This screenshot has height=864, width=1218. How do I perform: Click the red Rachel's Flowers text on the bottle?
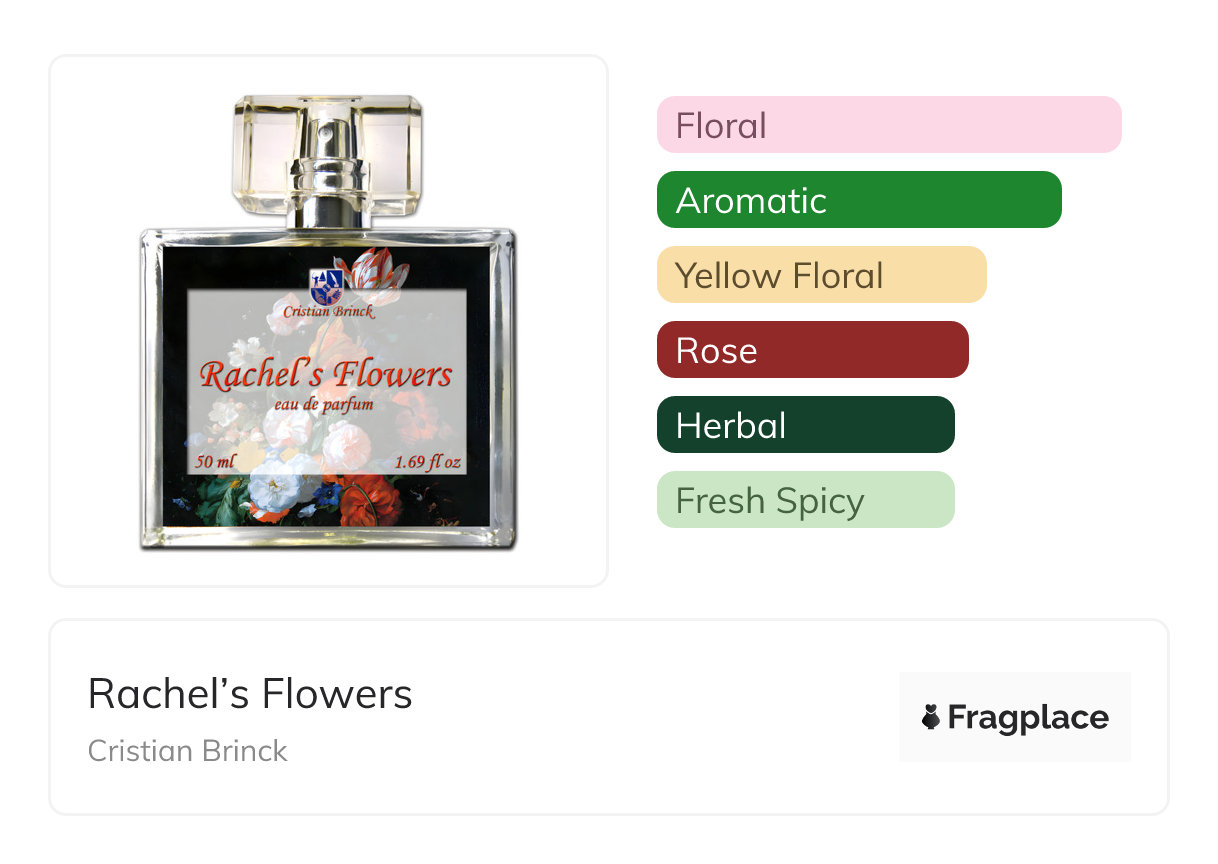pyautogui.click(x=326, y=375)
